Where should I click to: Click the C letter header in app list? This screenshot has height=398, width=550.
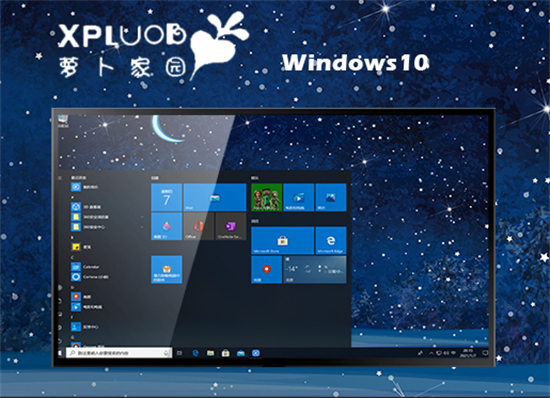(72, 257)
